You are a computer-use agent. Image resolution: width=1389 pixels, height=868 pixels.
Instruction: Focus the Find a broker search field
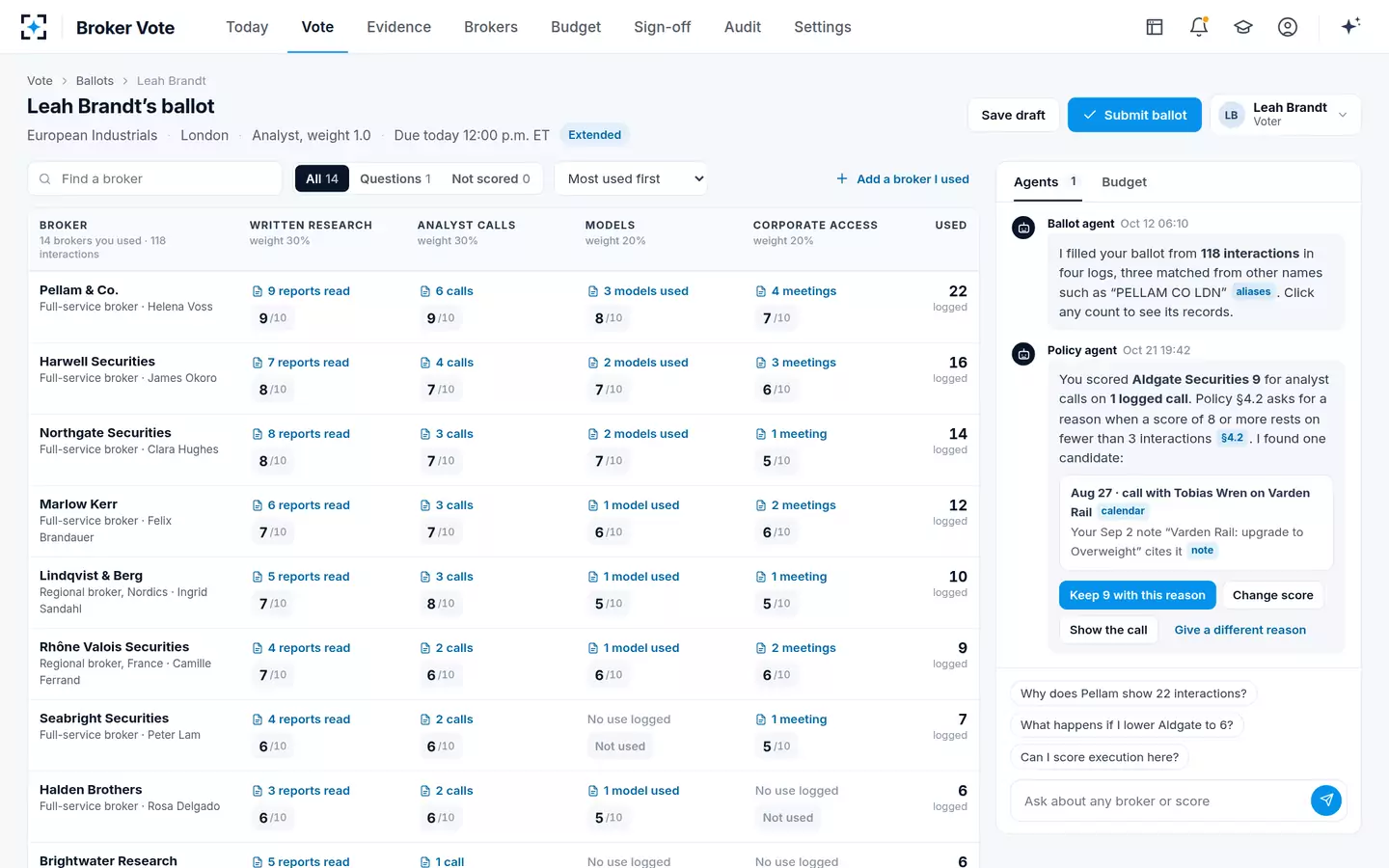tap(155, 178)
